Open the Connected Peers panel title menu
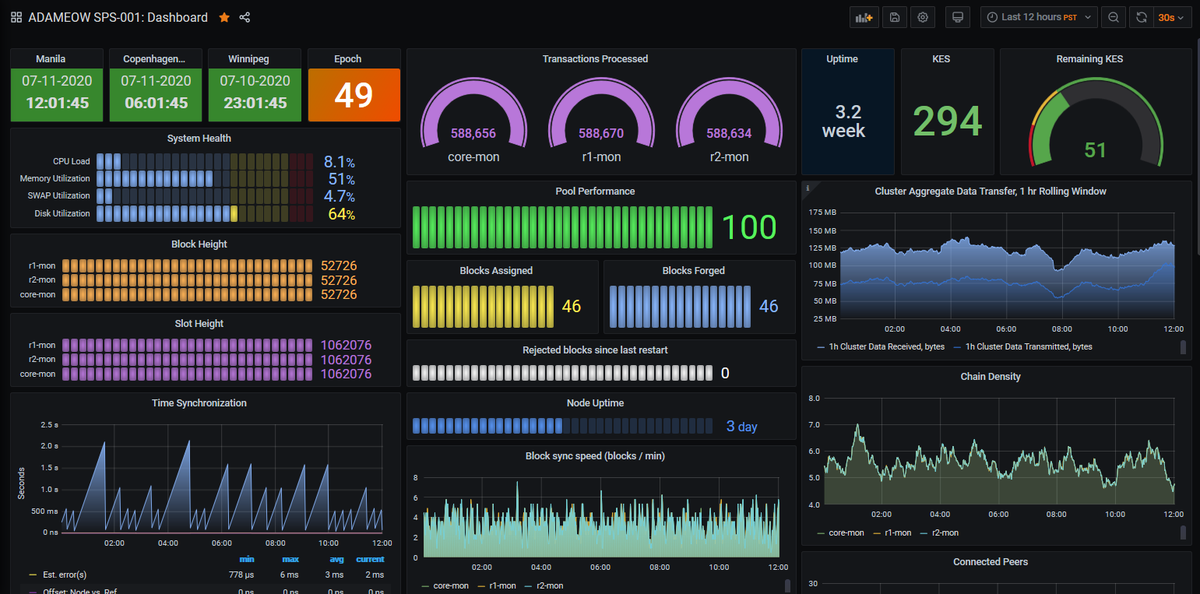Screen dimensions: 1200x594 point(990,562)
